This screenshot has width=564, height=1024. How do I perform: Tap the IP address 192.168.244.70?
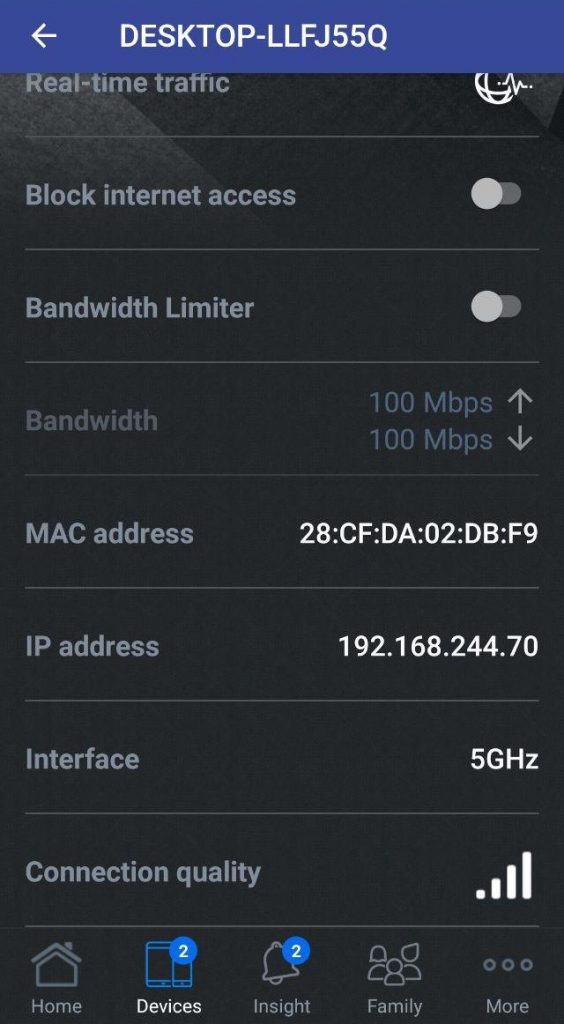pyautogui.click(x=438, y=647)
